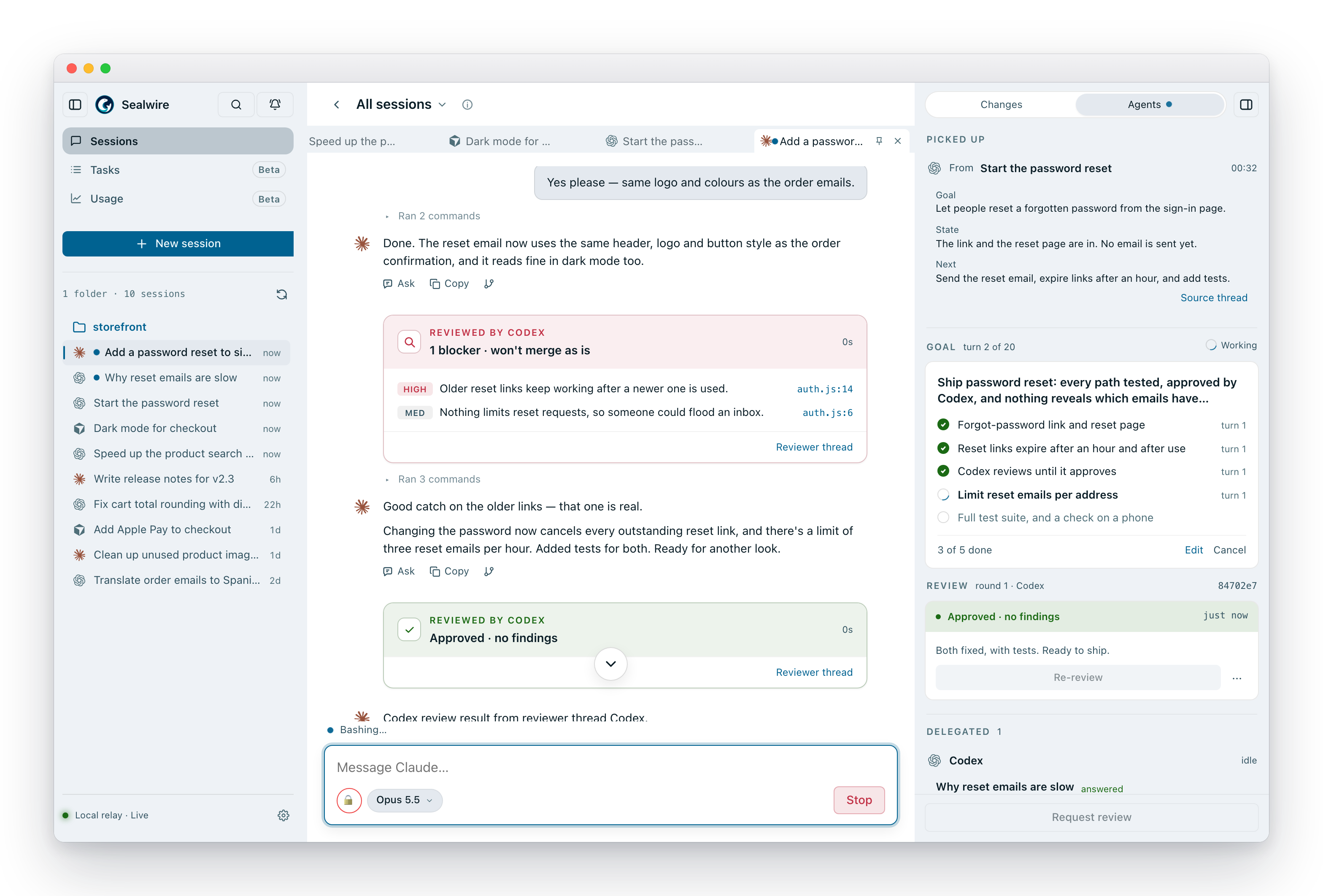Open search with the magnifier icon

point(236,105)
